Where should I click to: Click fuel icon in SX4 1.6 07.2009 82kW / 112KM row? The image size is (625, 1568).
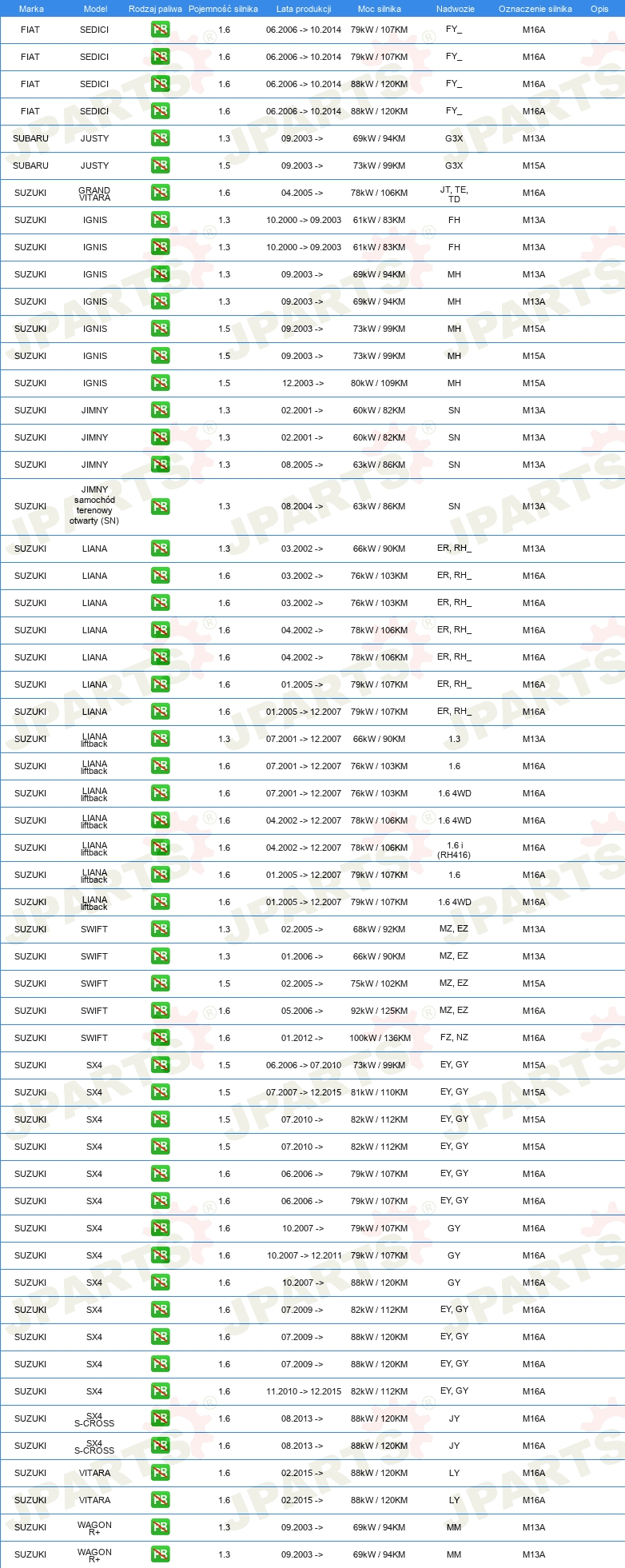click(160, 1310)
